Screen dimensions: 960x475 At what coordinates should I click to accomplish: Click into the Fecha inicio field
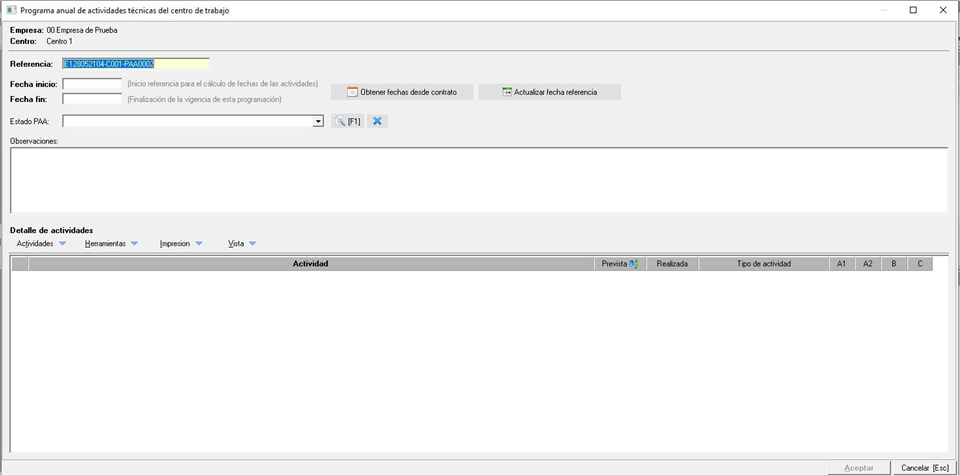(92, 84)
